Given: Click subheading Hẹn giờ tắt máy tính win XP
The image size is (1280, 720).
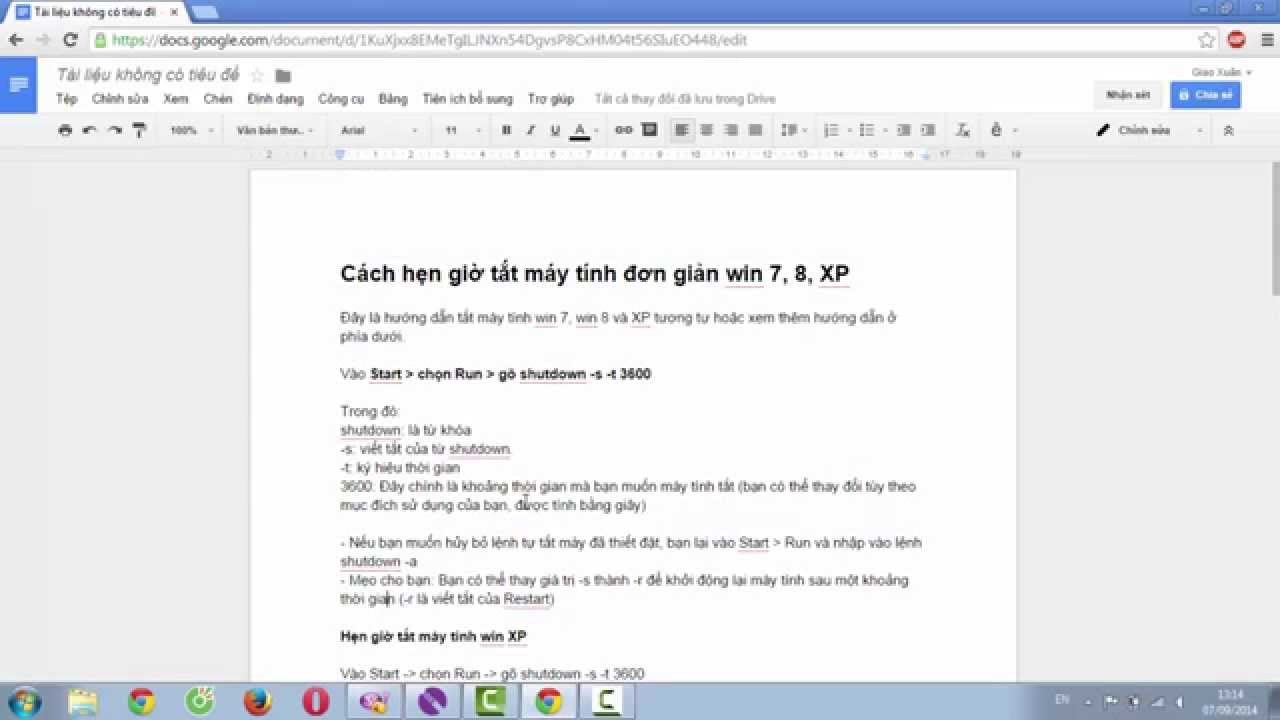Looking at the screenshot, I should tap(433, 636).
